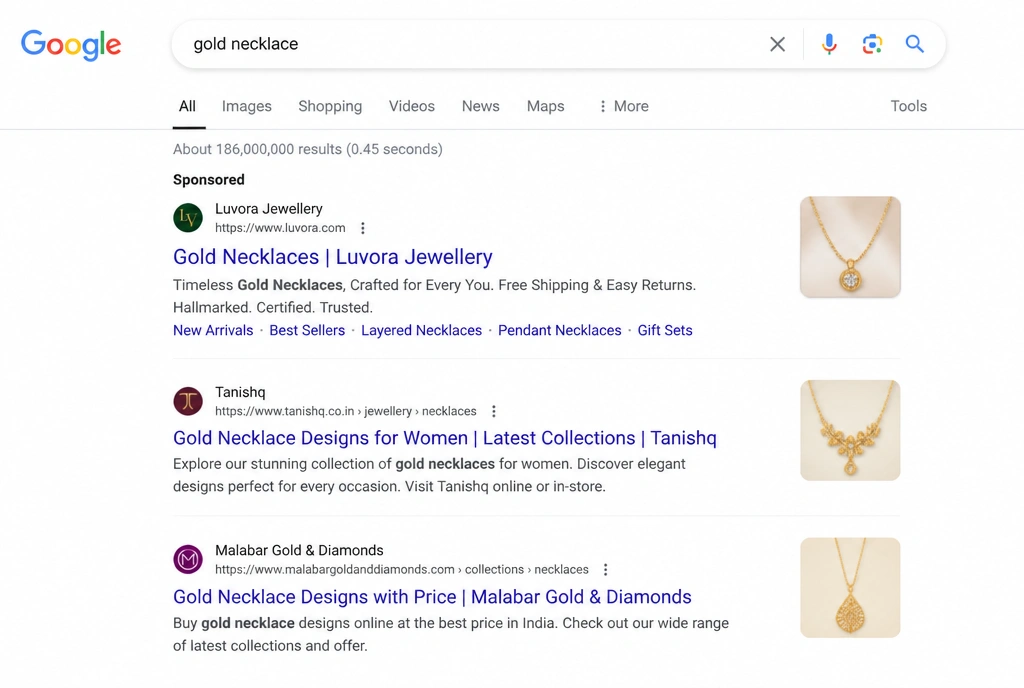Open Google Lens image search icon
1024x688 pixels.
[872, 44]
